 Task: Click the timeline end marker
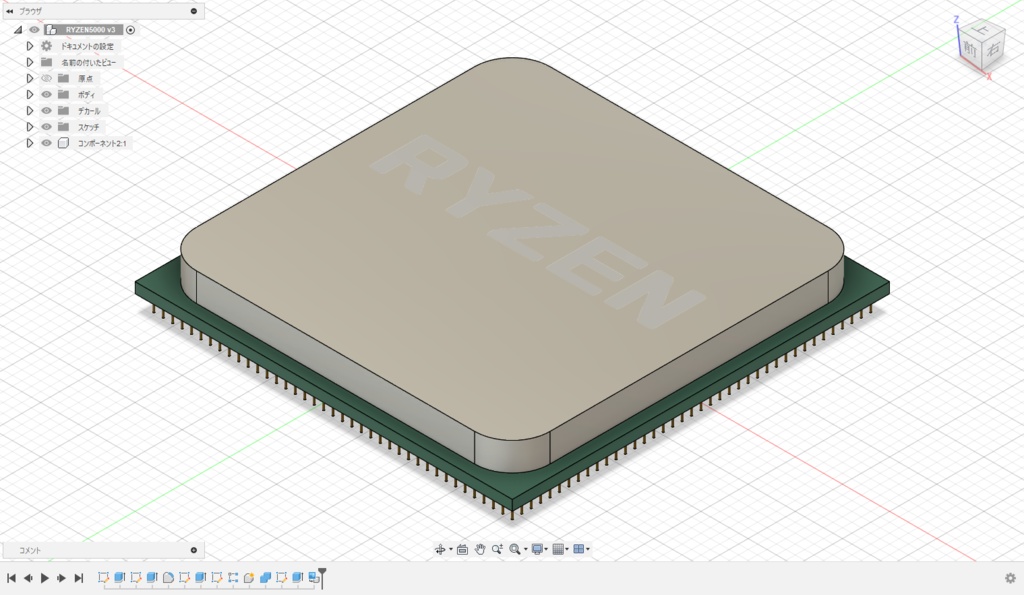[322, 578]
